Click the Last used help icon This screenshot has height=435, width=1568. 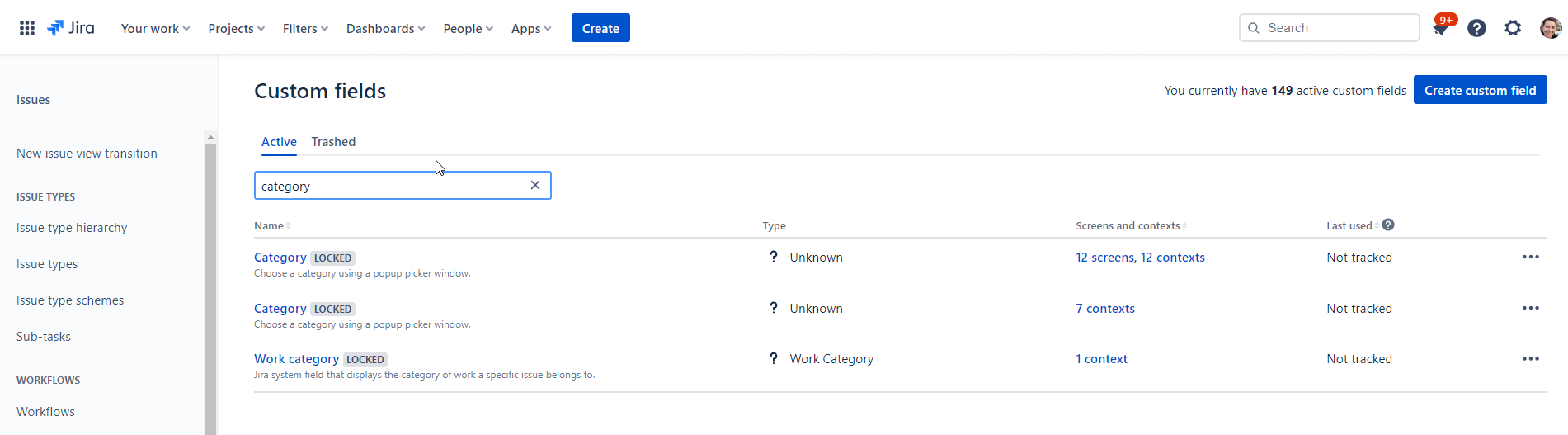point(1388,225)
